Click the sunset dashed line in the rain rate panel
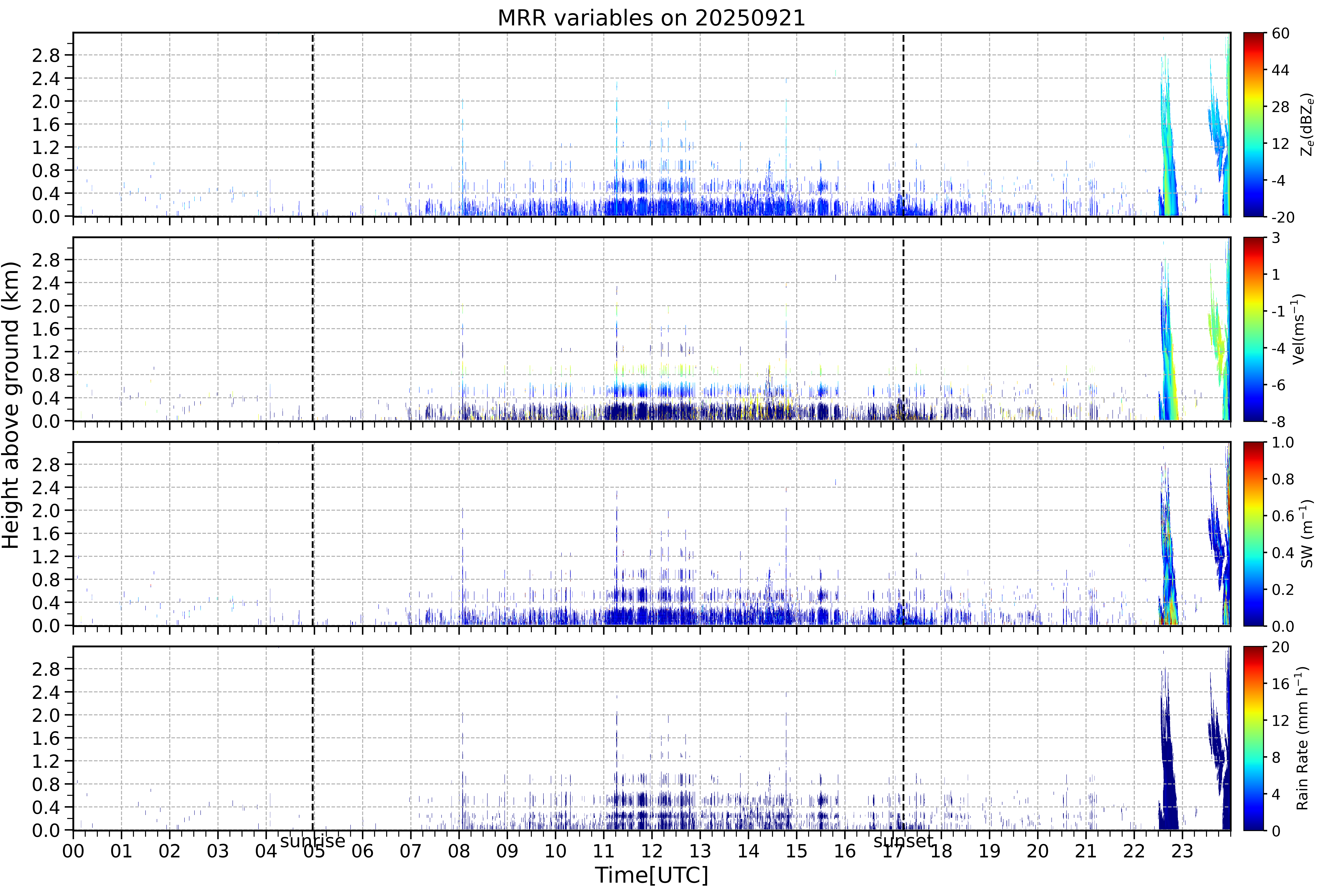The width and height of the screenshot is (1324, 896). coord(903,738)
